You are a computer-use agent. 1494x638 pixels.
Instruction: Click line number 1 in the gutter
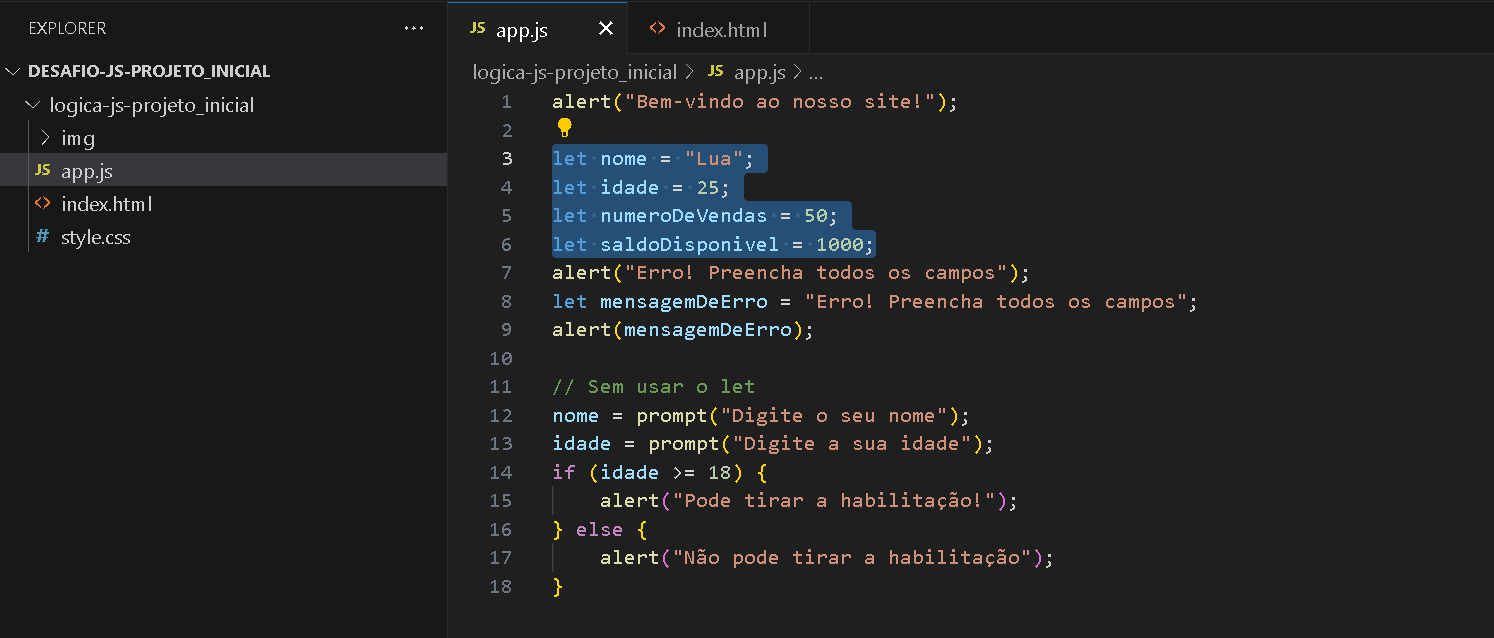point(506,102)
